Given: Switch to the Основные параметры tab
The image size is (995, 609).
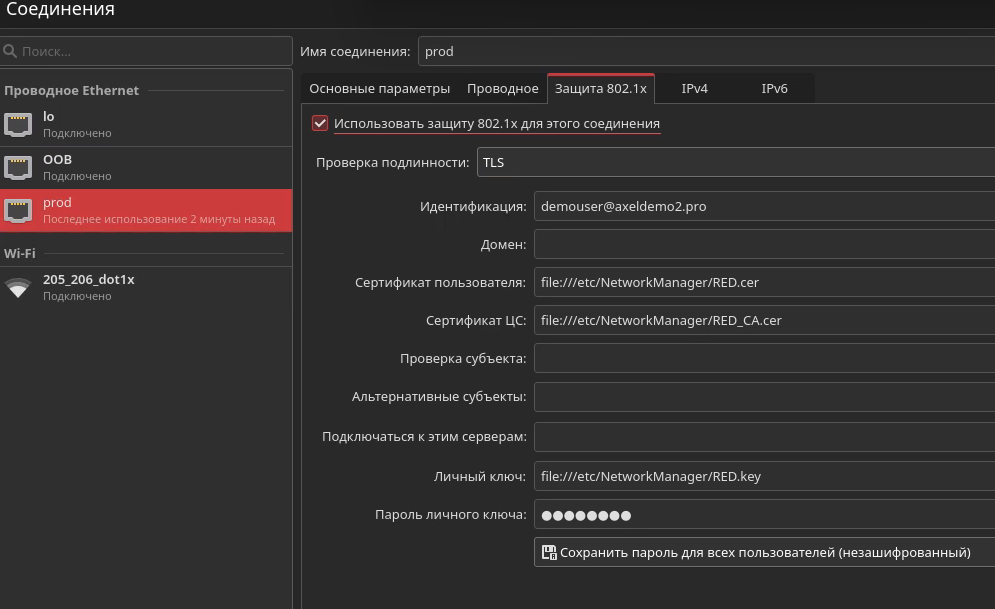Looking at the screenshot, I should click(x=379, y=89).
